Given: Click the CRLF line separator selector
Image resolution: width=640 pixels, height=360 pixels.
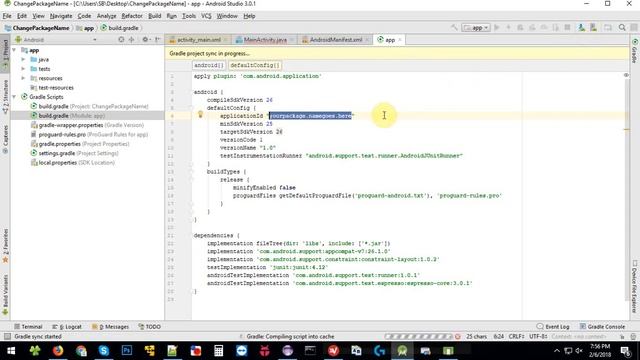Looking at the screenshot, I should [x=516, y=337].
